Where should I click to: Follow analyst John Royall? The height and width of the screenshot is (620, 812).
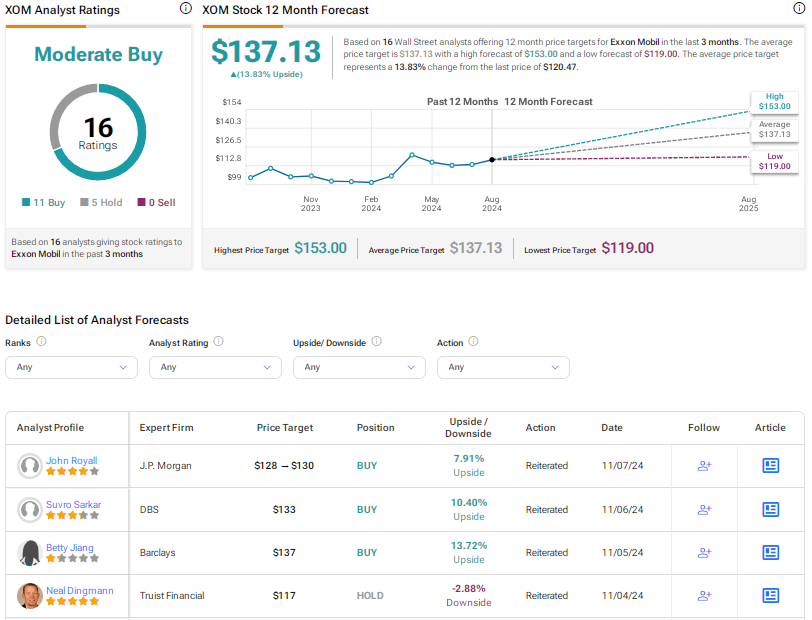[x=704, y=466]
